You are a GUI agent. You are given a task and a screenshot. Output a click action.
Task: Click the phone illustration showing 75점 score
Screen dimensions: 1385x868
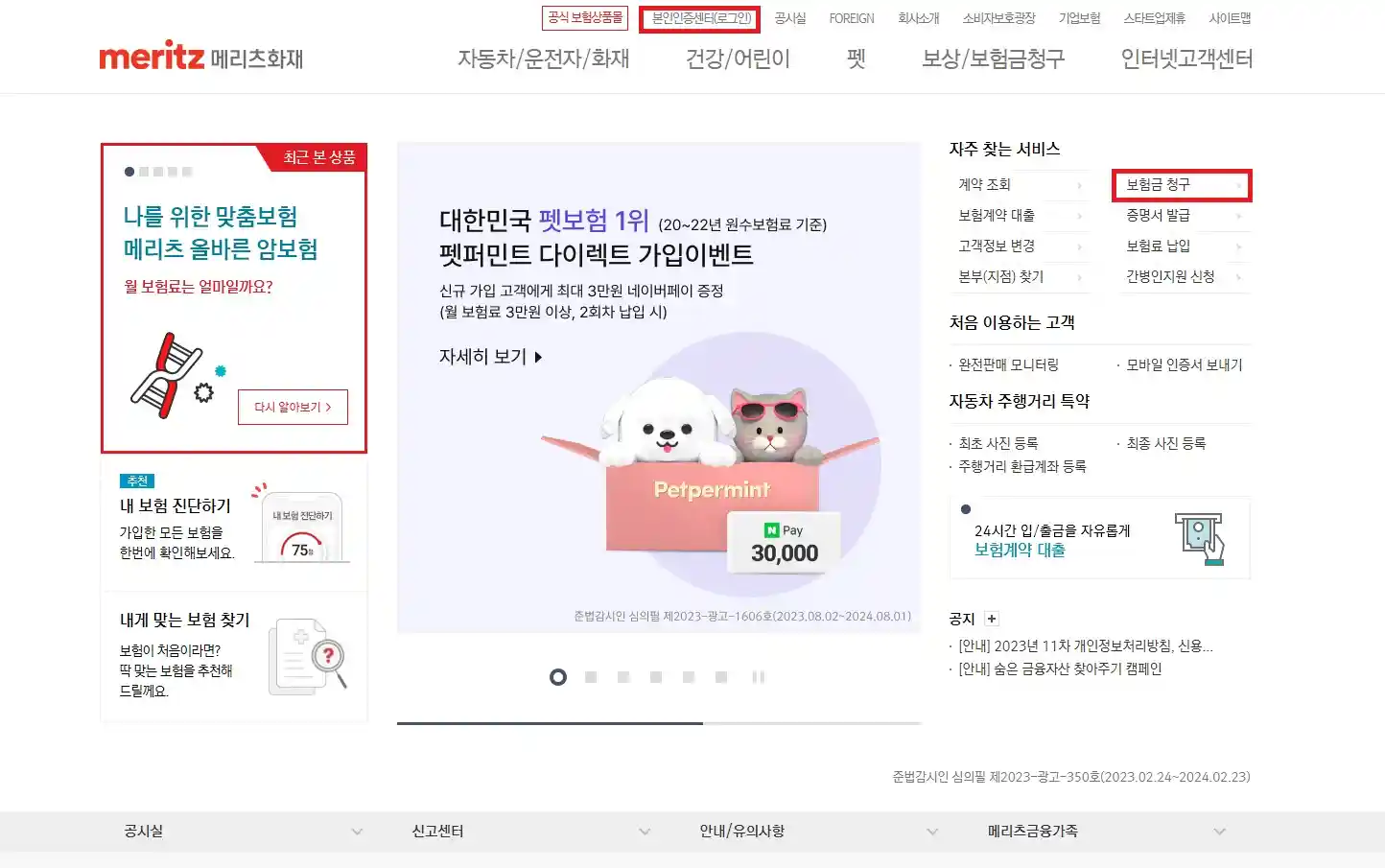pyautogui.click(x=302, y=527)
